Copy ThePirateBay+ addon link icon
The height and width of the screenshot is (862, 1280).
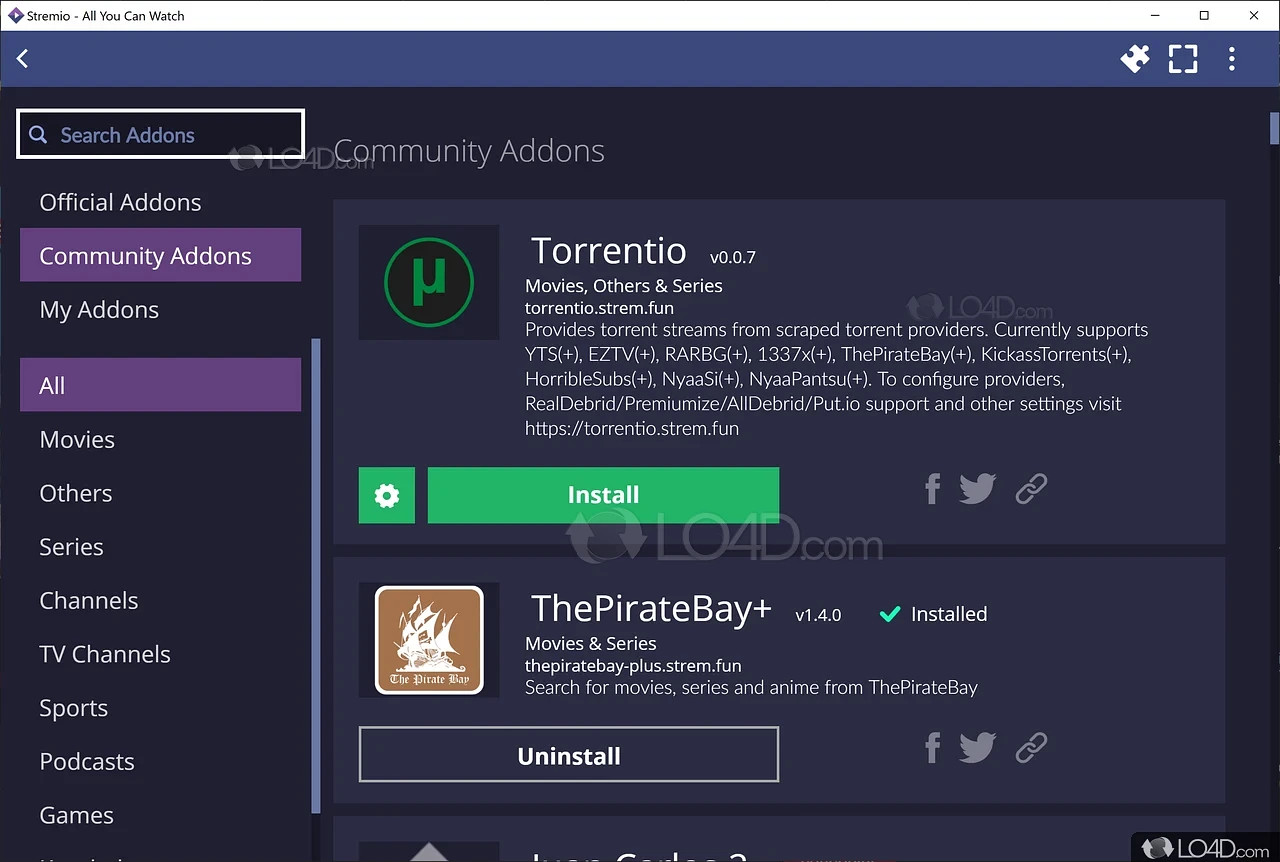coord(1031,747)
